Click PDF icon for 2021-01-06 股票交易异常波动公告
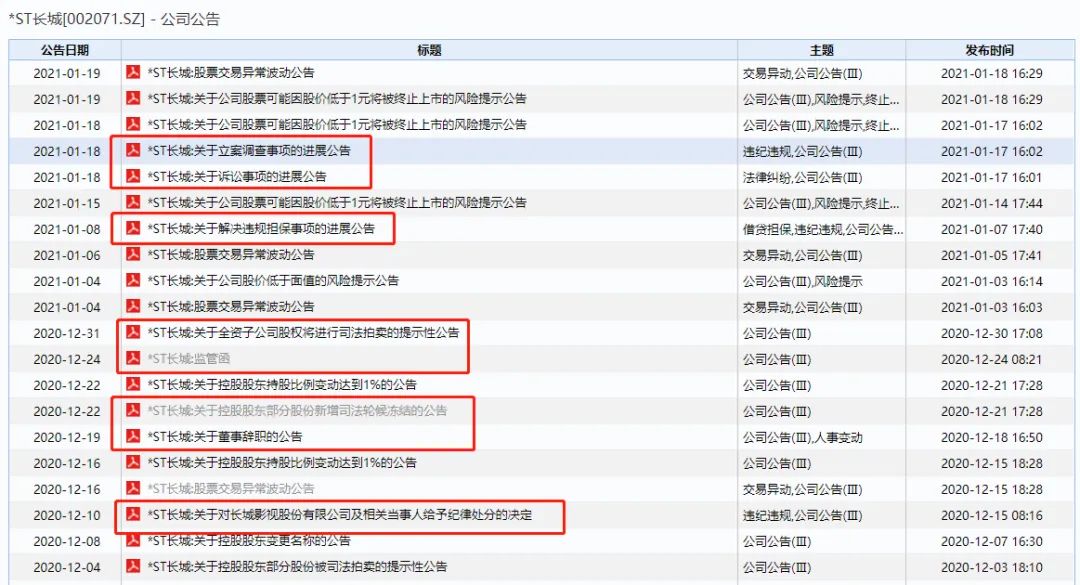The height and width of the screenshot is (585, 1080). click(x=133, y=254)
